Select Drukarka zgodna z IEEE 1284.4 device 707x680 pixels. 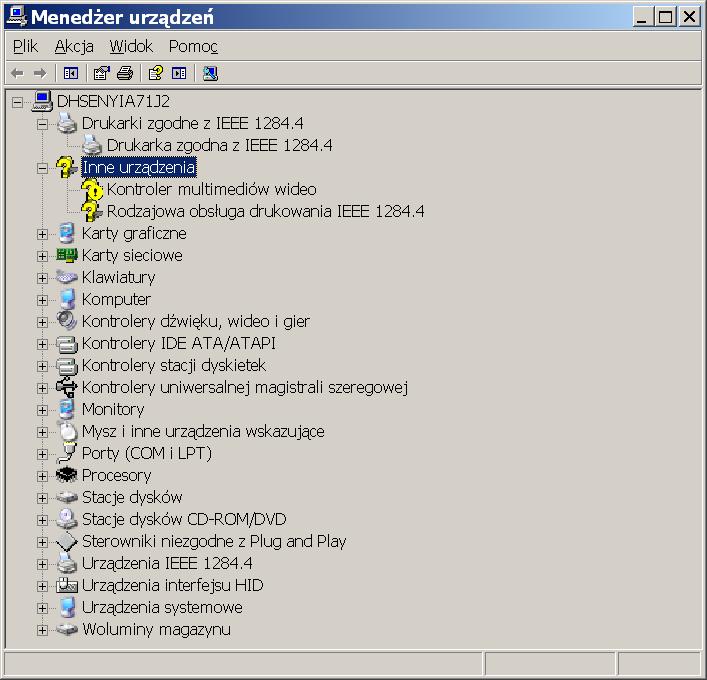pyautogui.click(x=220, y=145)
